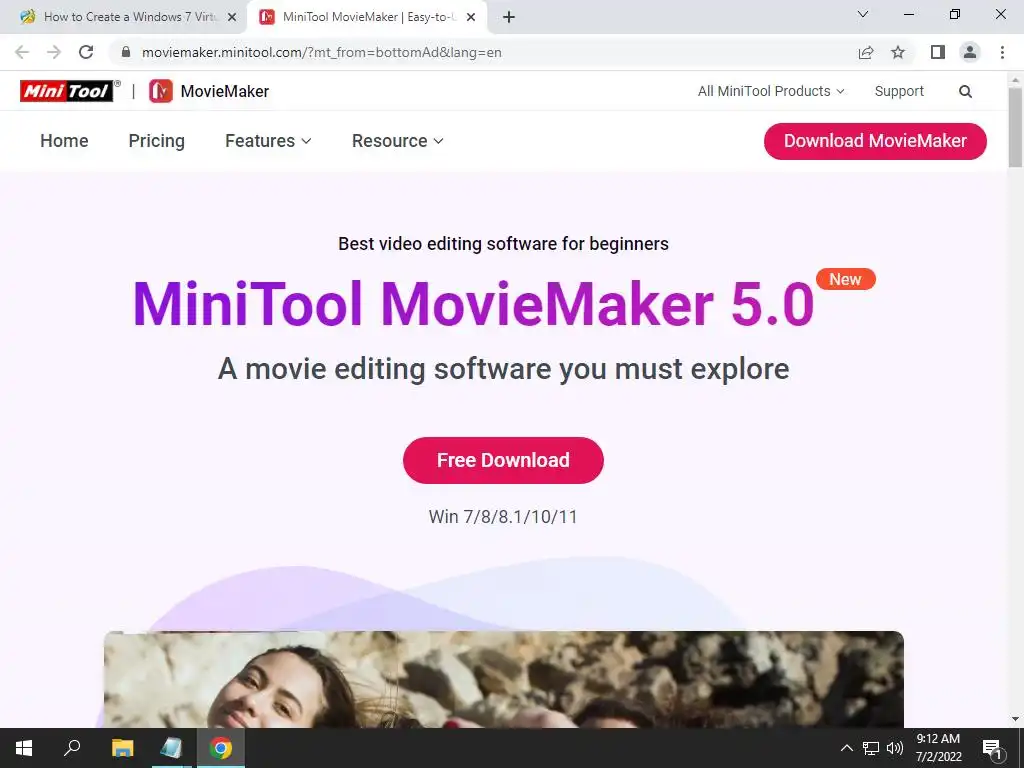The image size is (1024, 768).
Task: Expand the All MiniTool Products dropdown
Action: 771,91
